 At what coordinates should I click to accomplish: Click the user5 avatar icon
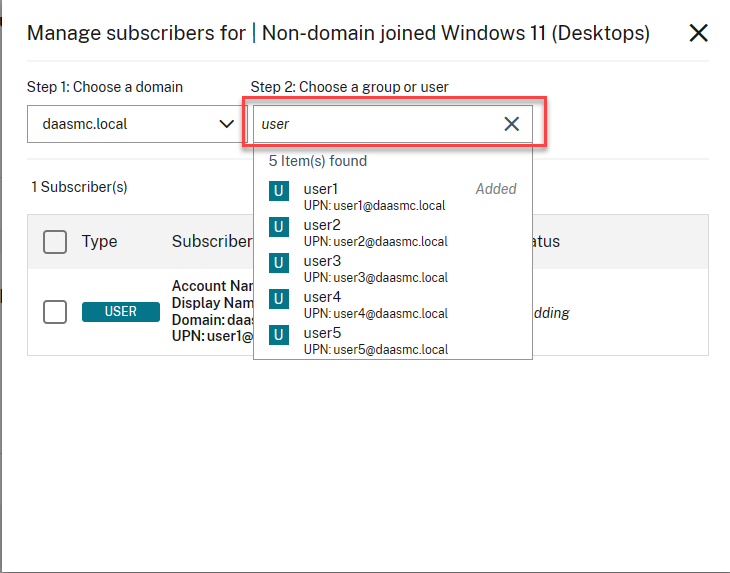click(279, 334)
